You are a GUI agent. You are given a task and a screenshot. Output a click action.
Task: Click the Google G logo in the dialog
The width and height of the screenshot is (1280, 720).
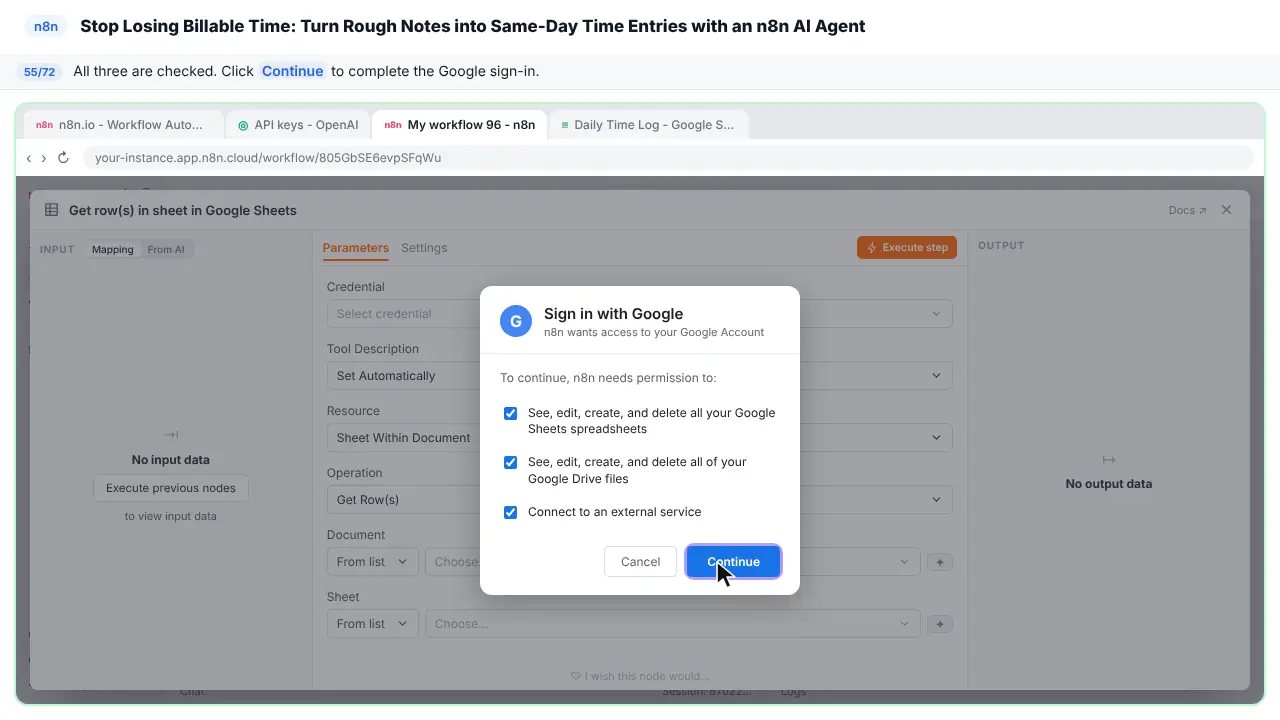point(516,321)
